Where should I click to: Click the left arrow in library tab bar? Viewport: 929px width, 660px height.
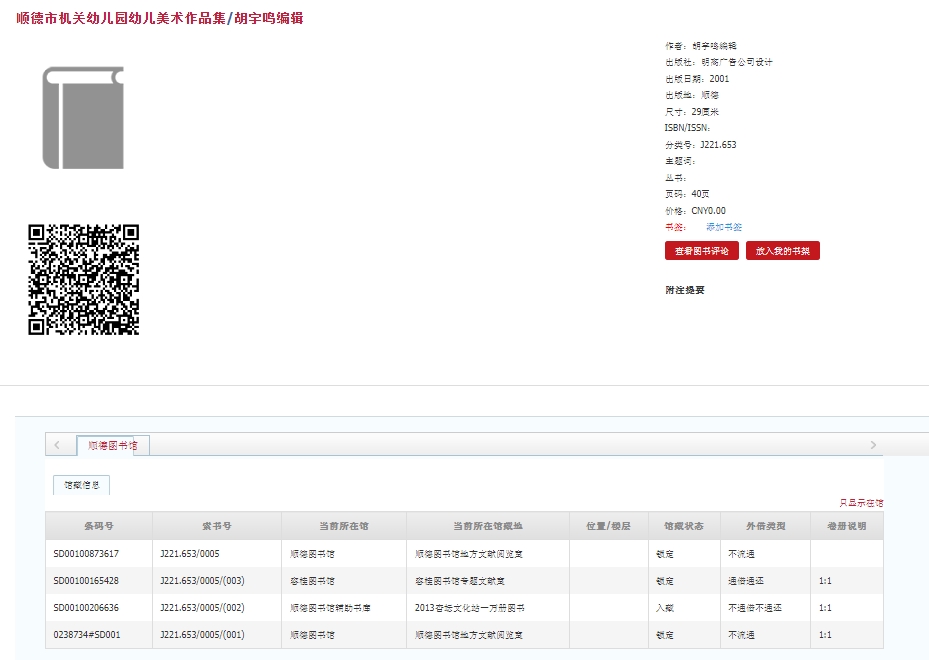tap(57, 445)
